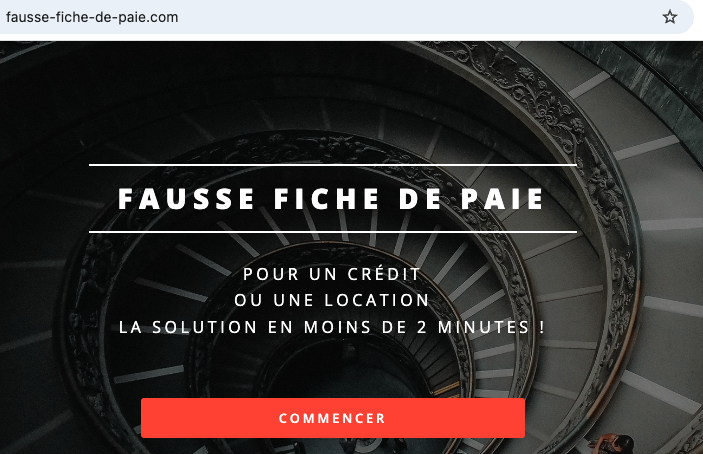Click the word CRÉDIT in the subtitle
The image size is (703, 454).
click(x=384, y=274)
